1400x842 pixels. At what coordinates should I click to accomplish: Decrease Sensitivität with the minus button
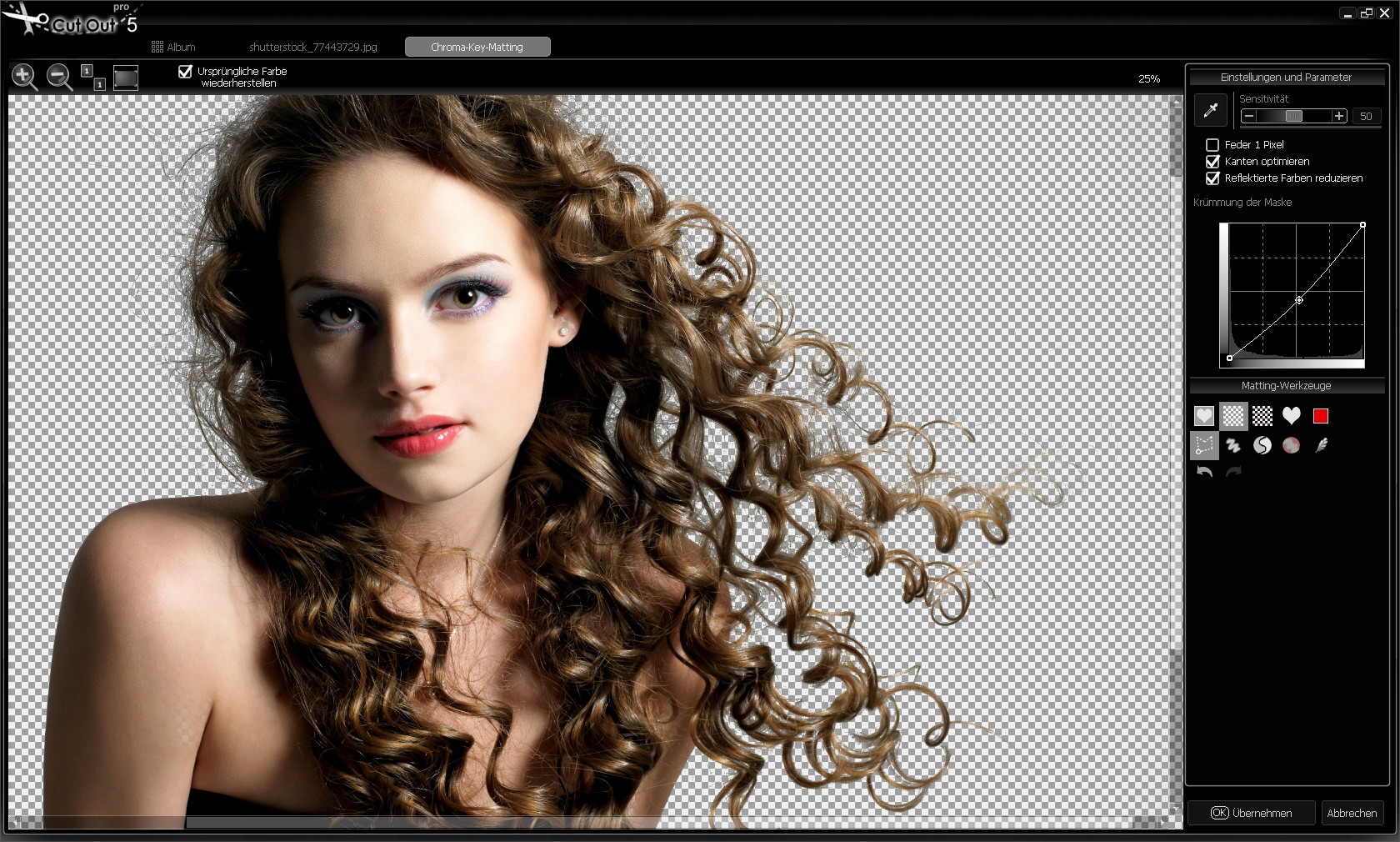(x=1249, y=116)
